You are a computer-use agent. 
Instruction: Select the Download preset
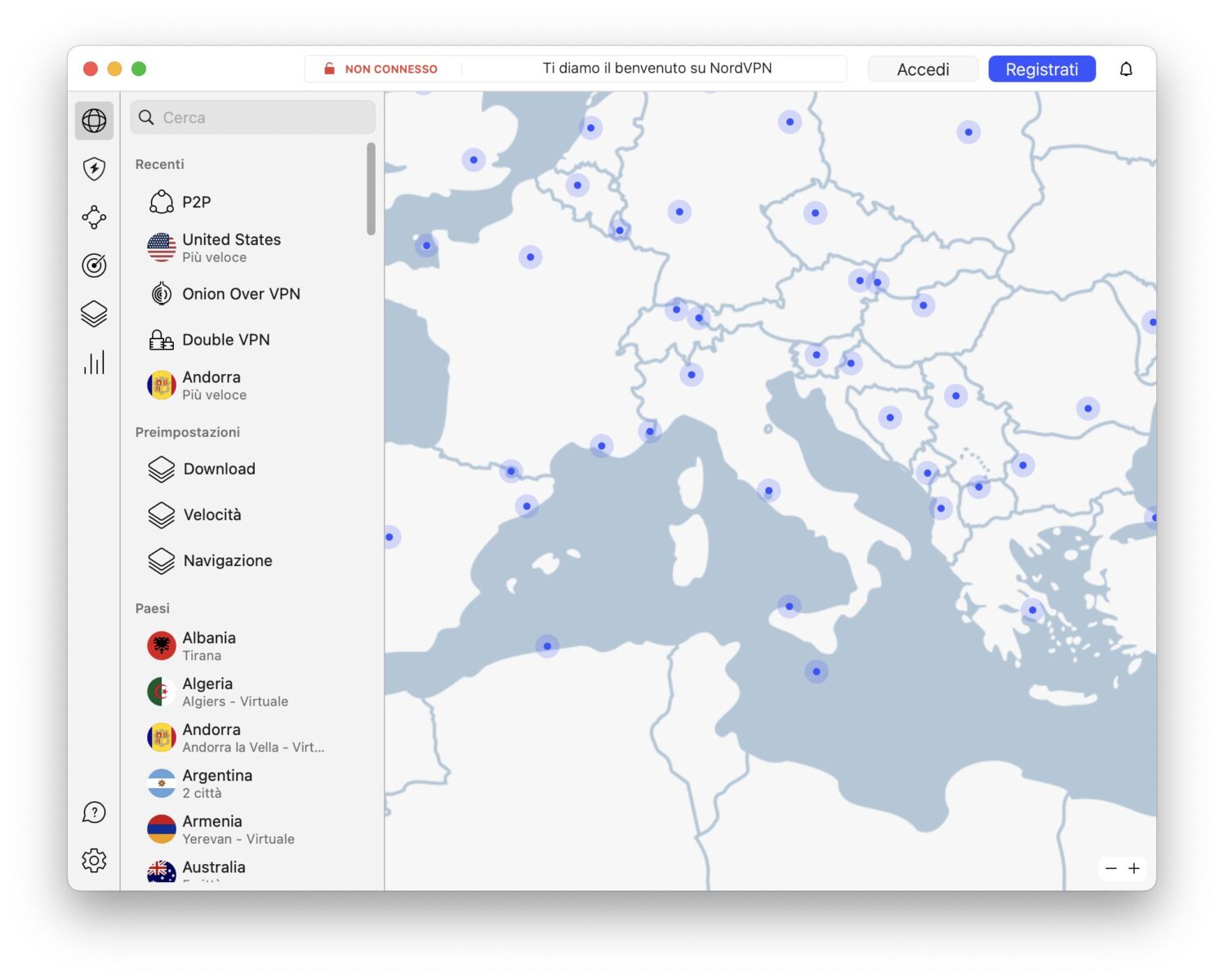[x=219, y=469]
